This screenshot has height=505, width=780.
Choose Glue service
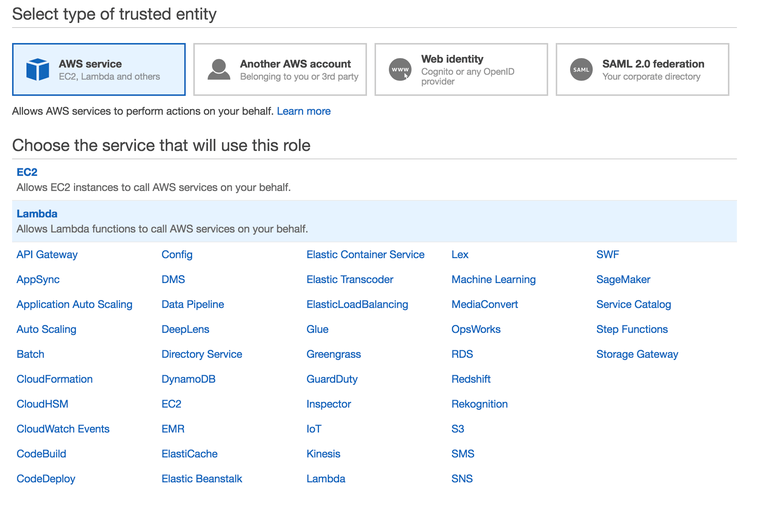[x=317, y=329]
